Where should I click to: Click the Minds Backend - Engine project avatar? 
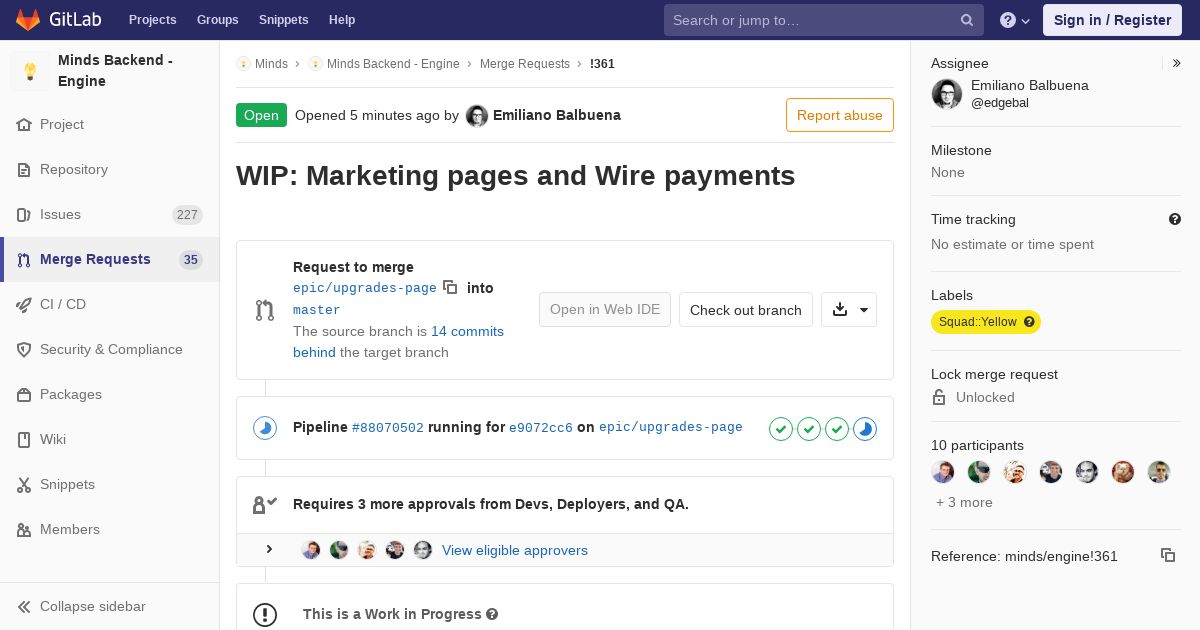click(30, 71)
